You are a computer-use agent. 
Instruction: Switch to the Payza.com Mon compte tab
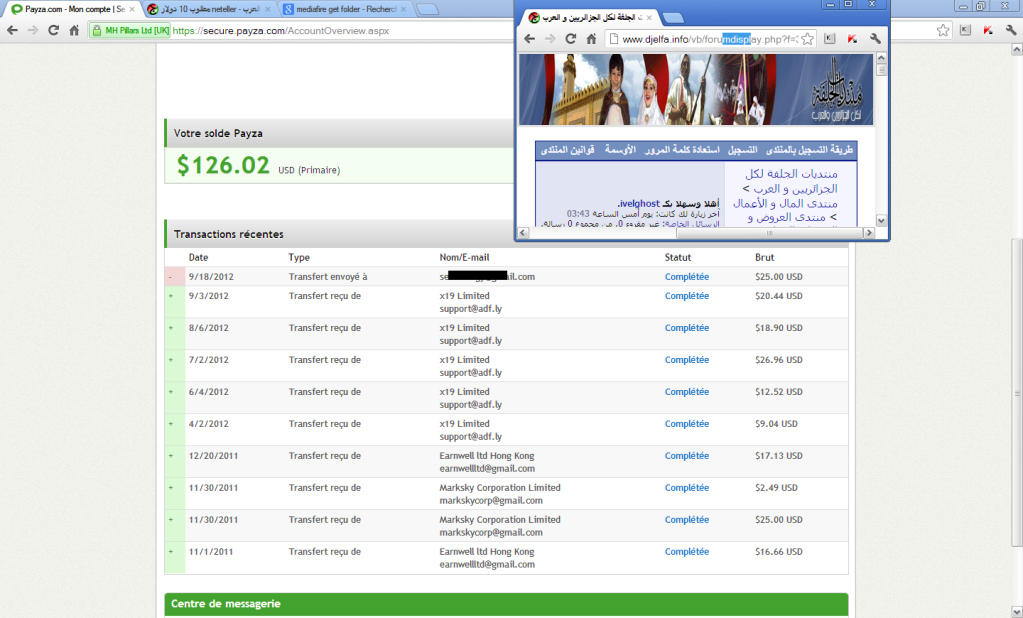[71, 9]
